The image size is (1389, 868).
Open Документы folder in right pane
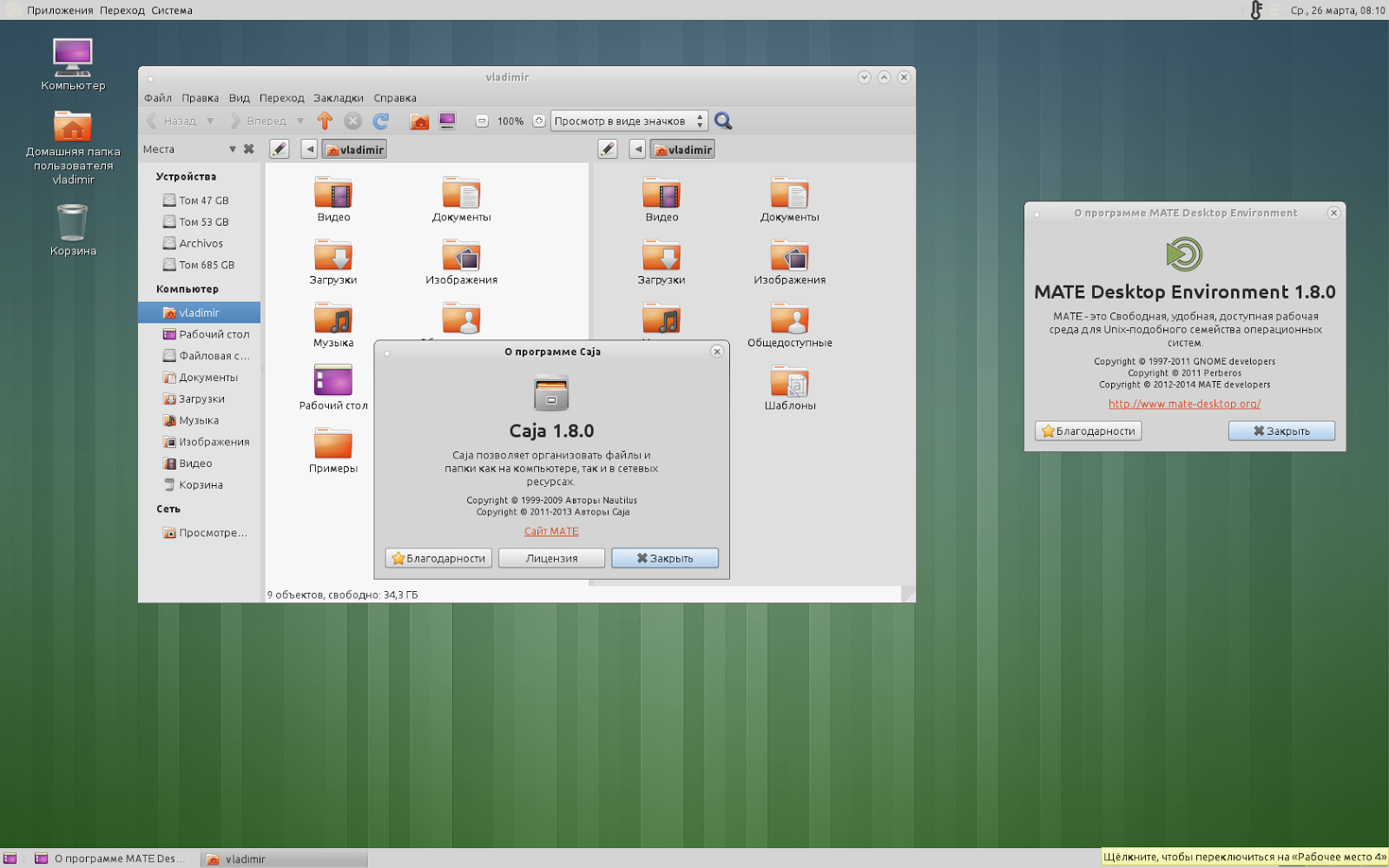point(789,199)
